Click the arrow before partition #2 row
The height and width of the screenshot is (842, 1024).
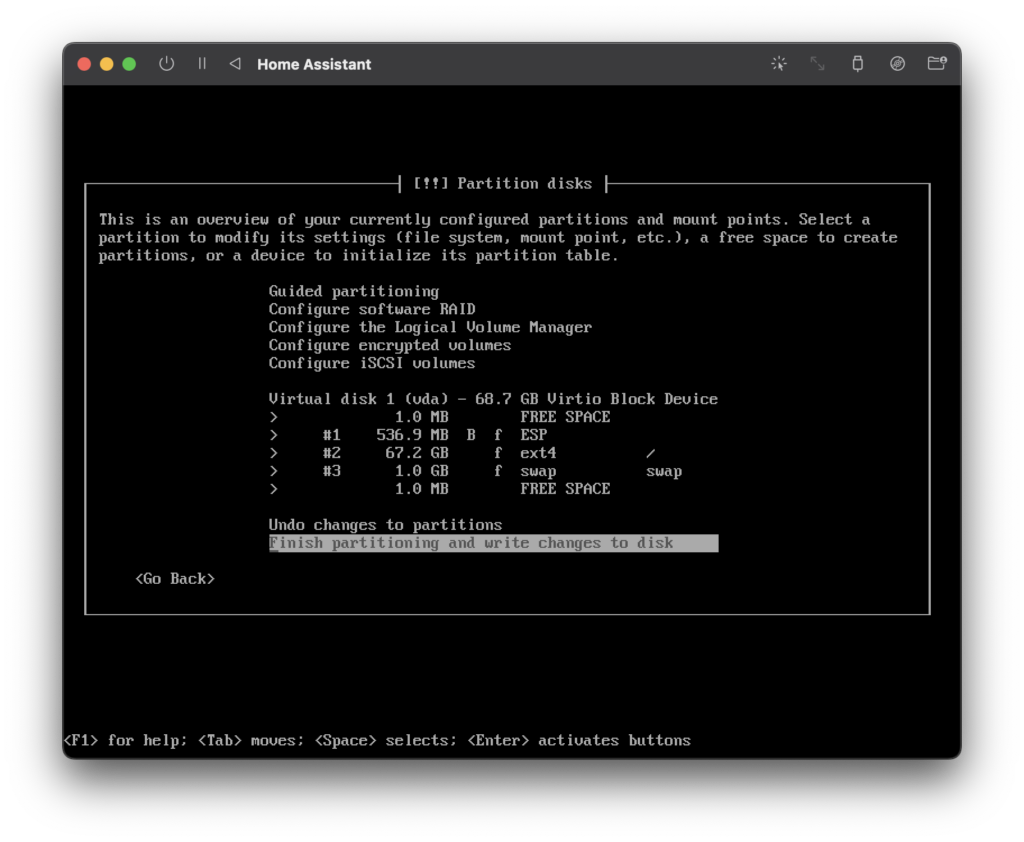274,453
